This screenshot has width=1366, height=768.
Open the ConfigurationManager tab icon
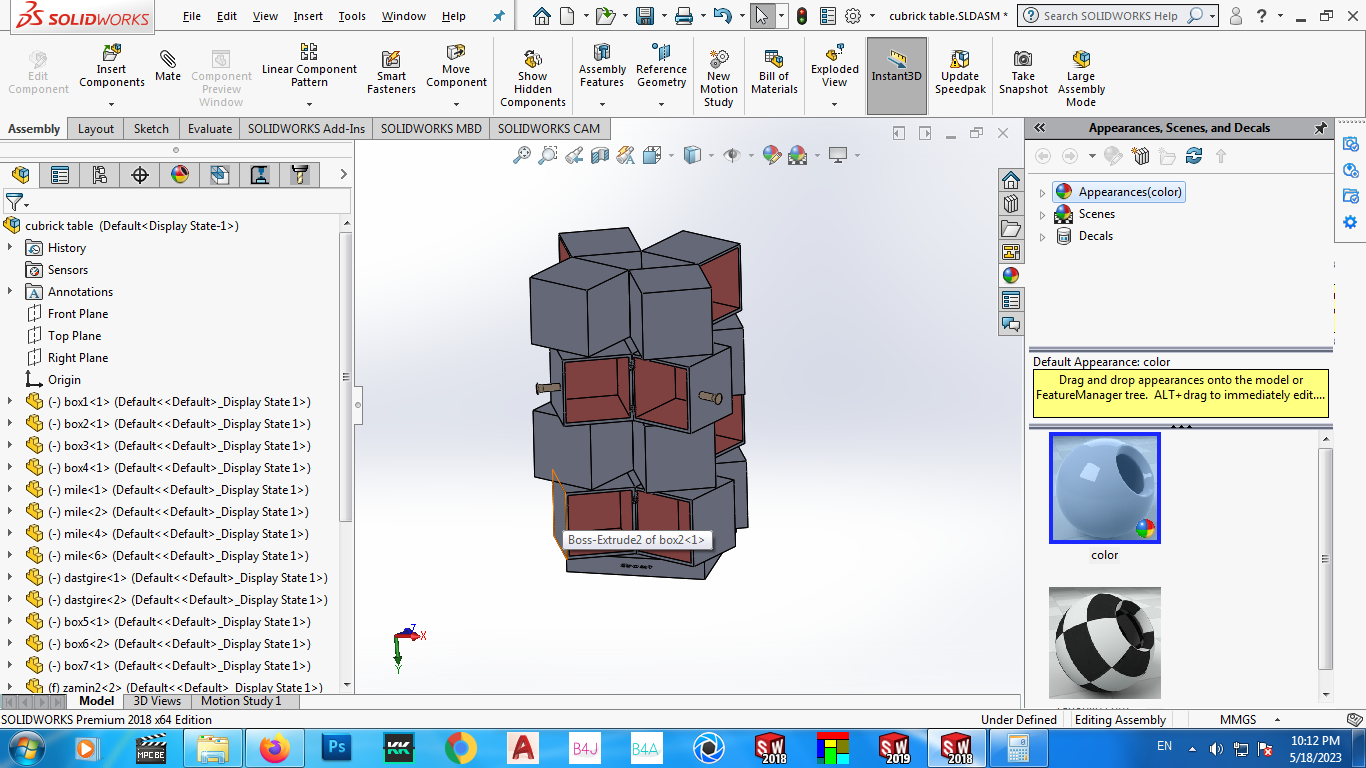click(100, 175)
